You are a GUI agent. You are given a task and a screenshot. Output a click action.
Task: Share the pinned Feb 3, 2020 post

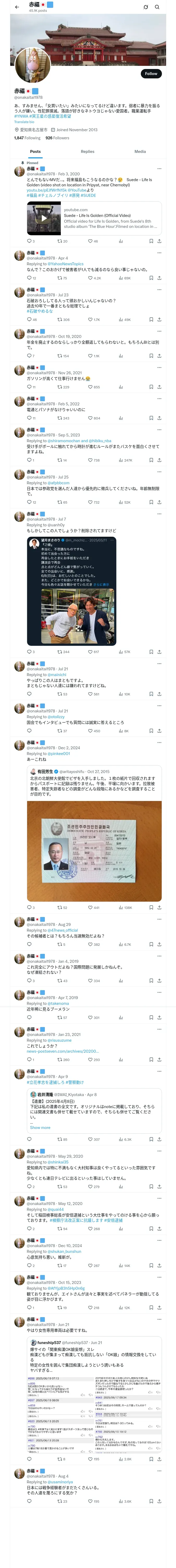coord(159,241)
